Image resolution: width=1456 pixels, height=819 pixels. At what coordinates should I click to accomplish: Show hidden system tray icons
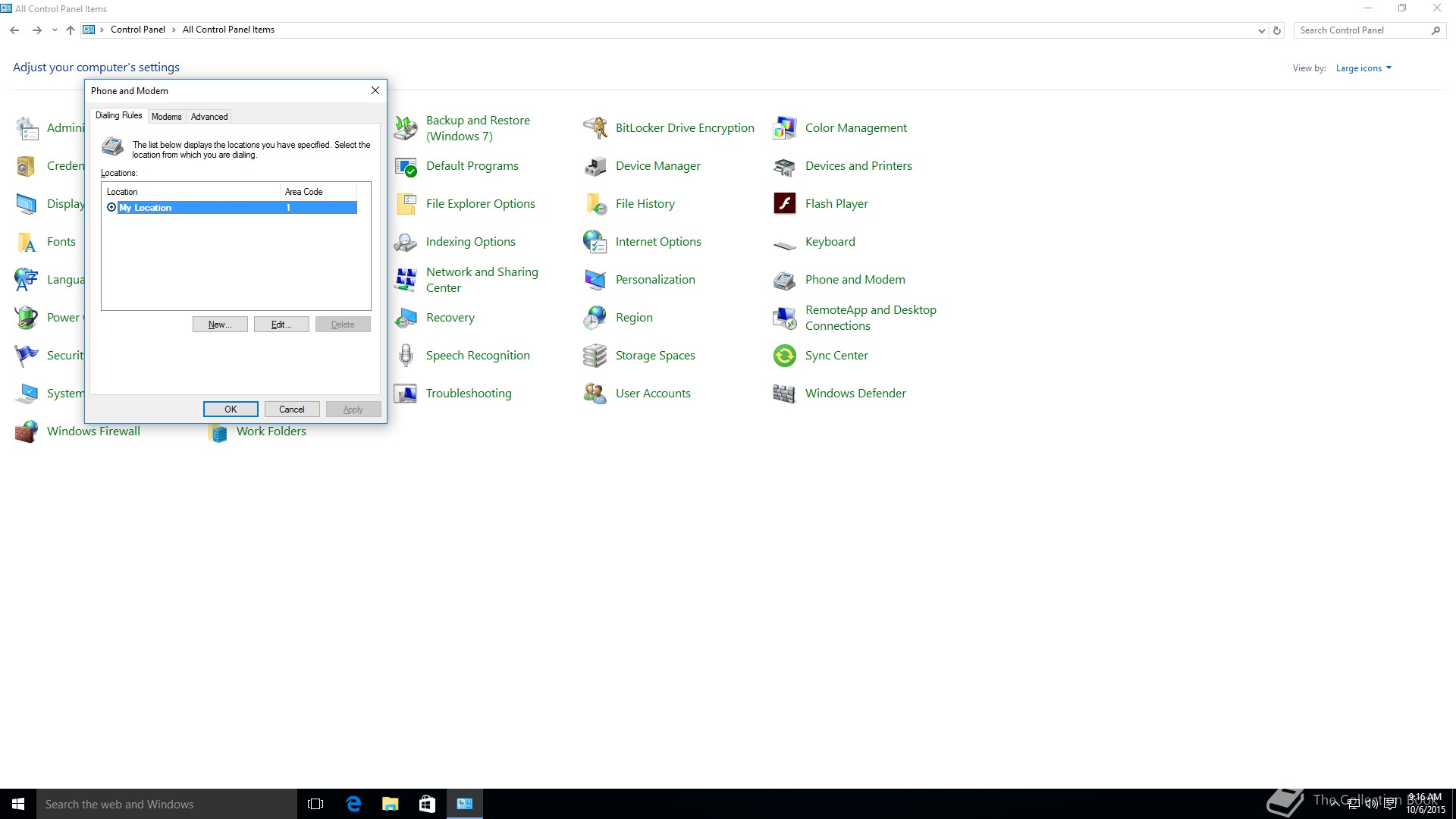pos(1335,804)
